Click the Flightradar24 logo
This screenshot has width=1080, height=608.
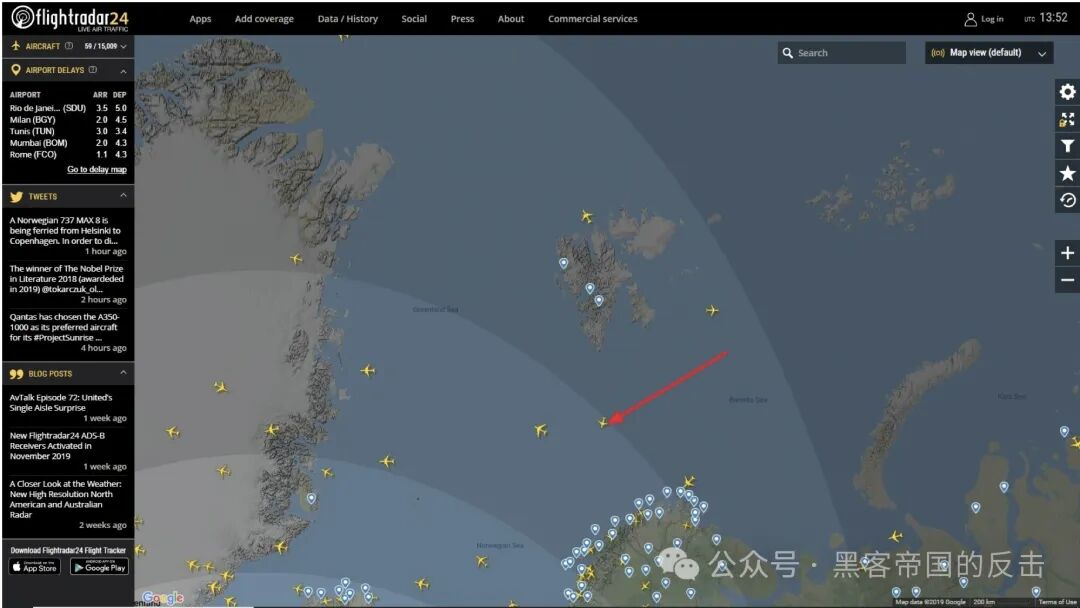pyautogui.click(x=70, y=19)
